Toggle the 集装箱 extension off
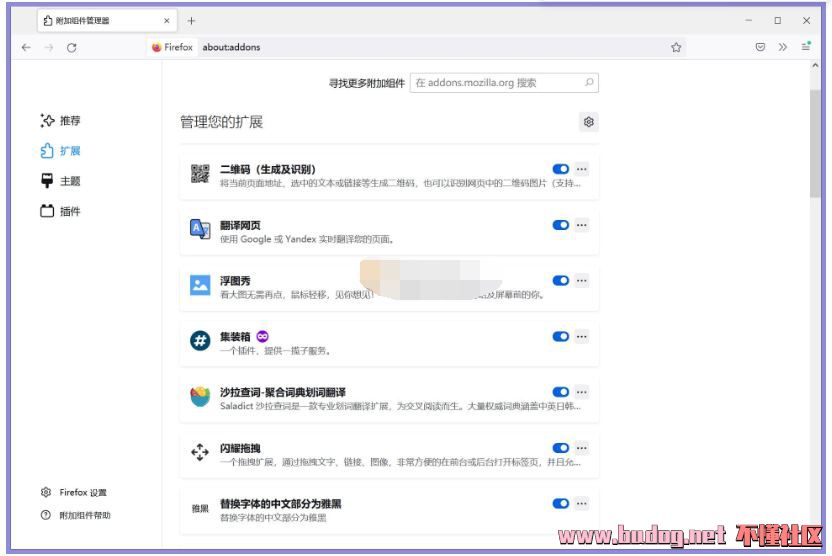This screenshot has height=556, width=832. 561,336
